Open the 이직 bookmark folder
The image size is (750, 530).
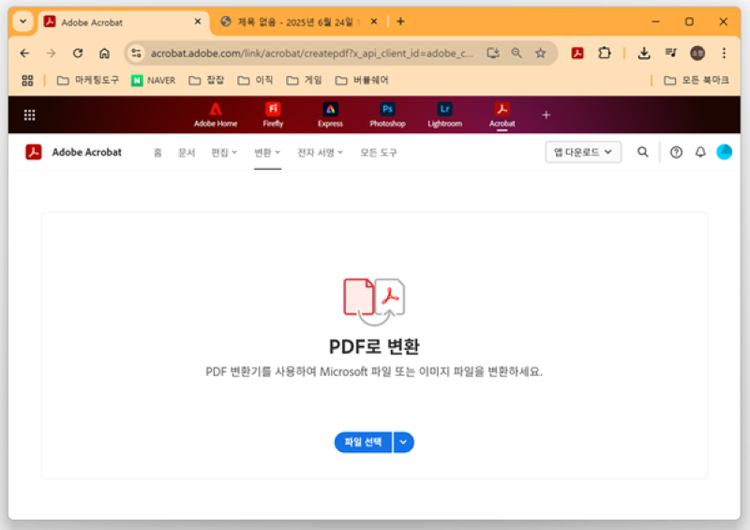coord(255,80)
